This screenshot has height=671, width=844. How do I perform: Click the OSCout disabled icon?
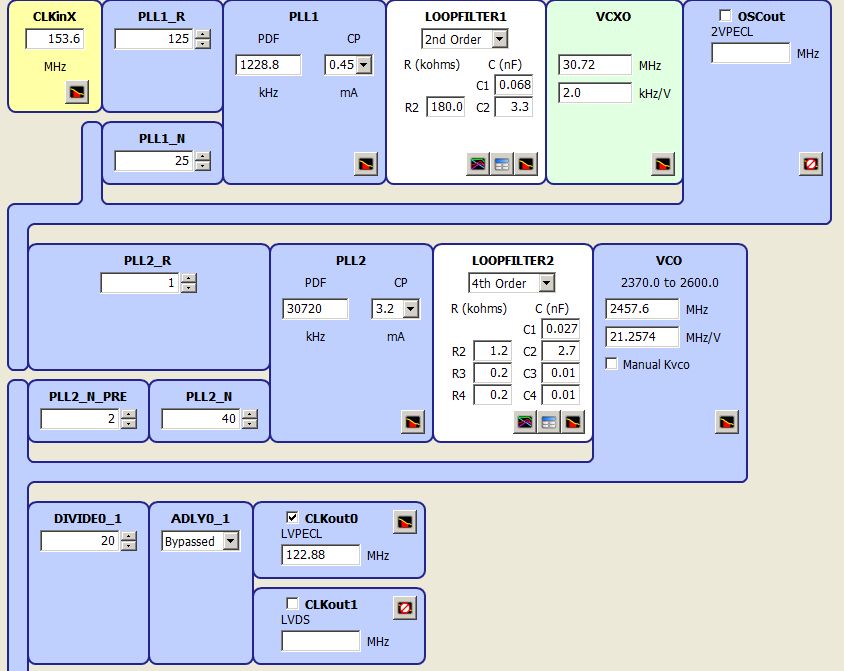(811, 164)
